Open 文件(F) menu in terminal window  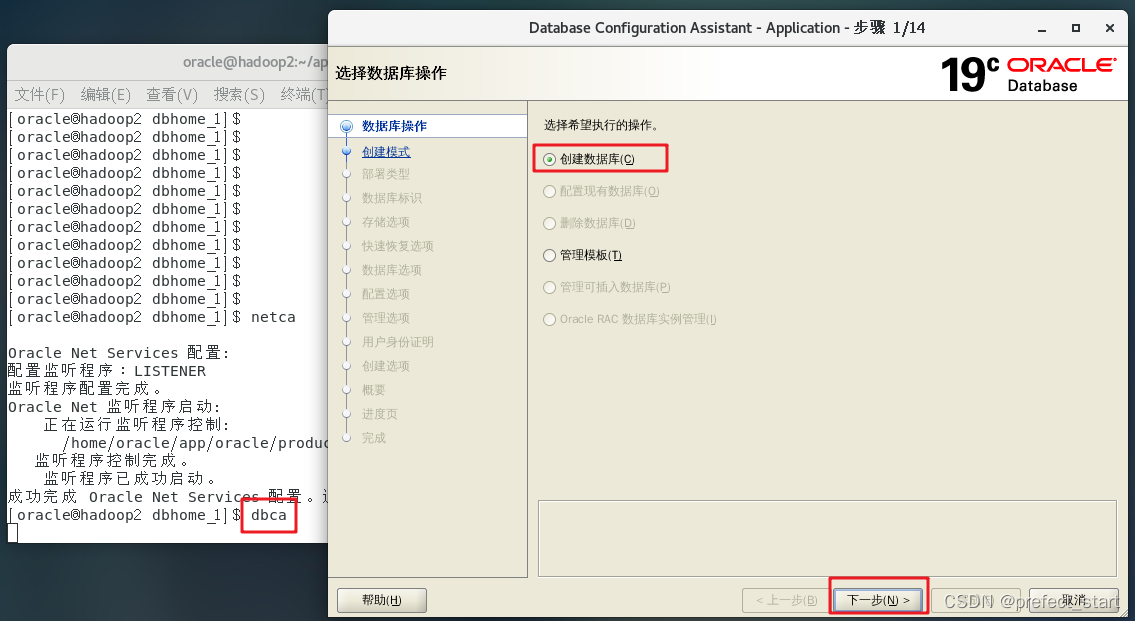click(x=40, y=95)
